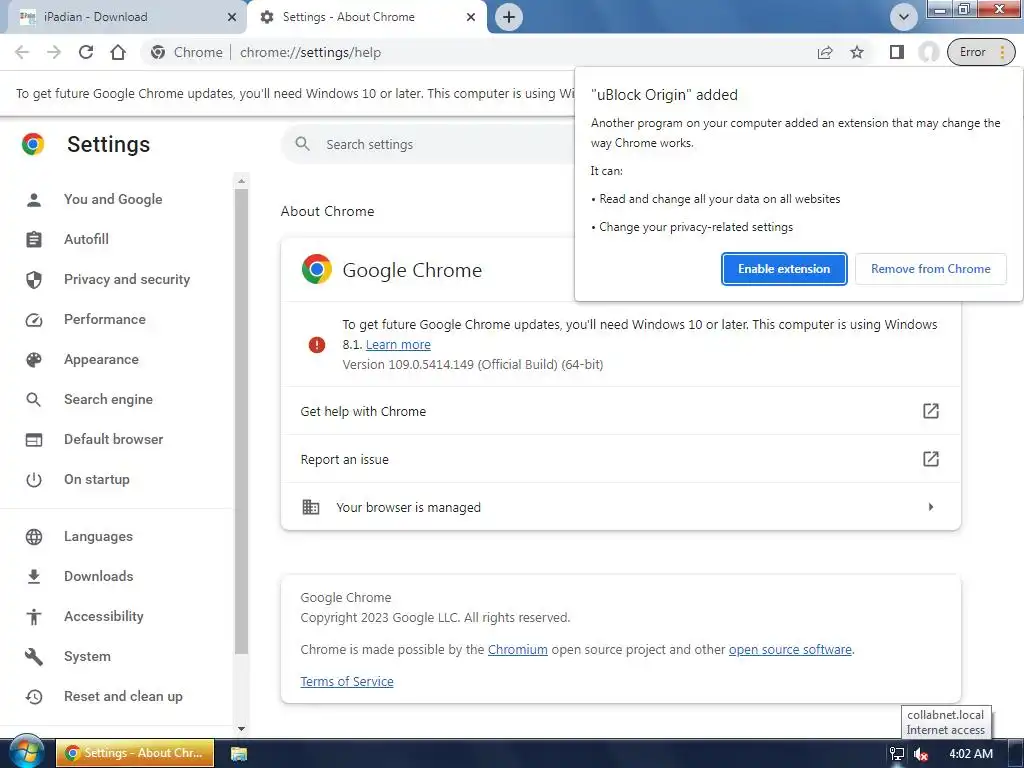This screenshot has width=1024, height=768.
Task: Click the On startup power icon
Action: coord(33,480)
